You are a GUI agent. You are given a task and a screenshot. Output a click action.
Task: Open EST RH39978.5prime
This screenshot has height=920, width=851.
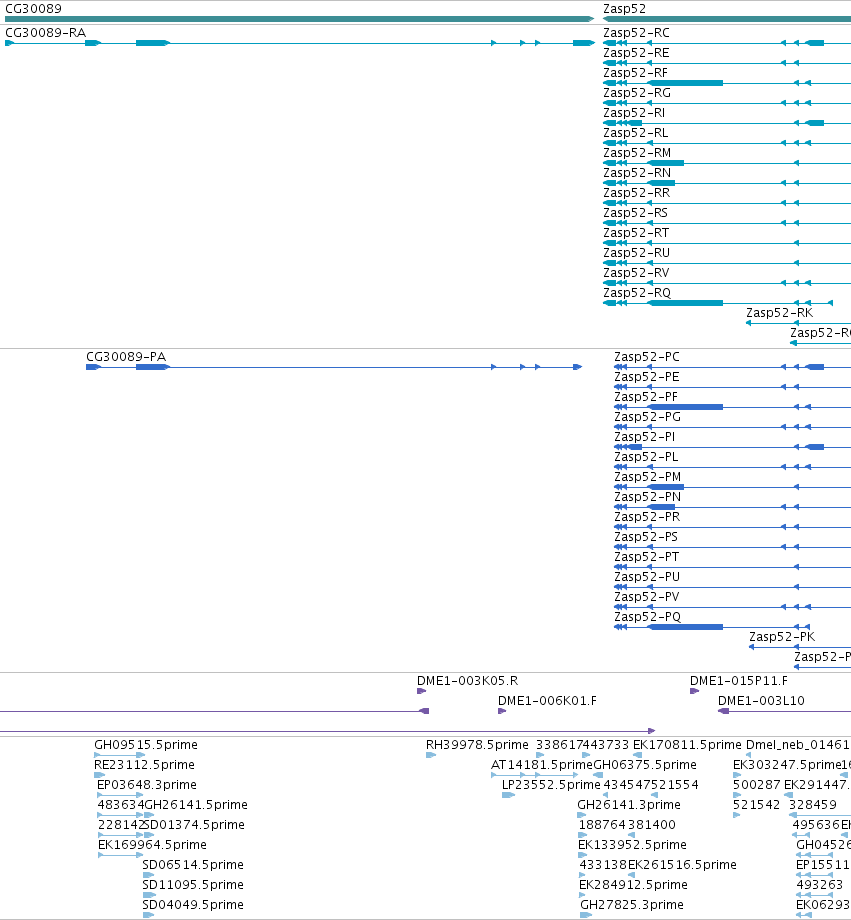point(477,745)
